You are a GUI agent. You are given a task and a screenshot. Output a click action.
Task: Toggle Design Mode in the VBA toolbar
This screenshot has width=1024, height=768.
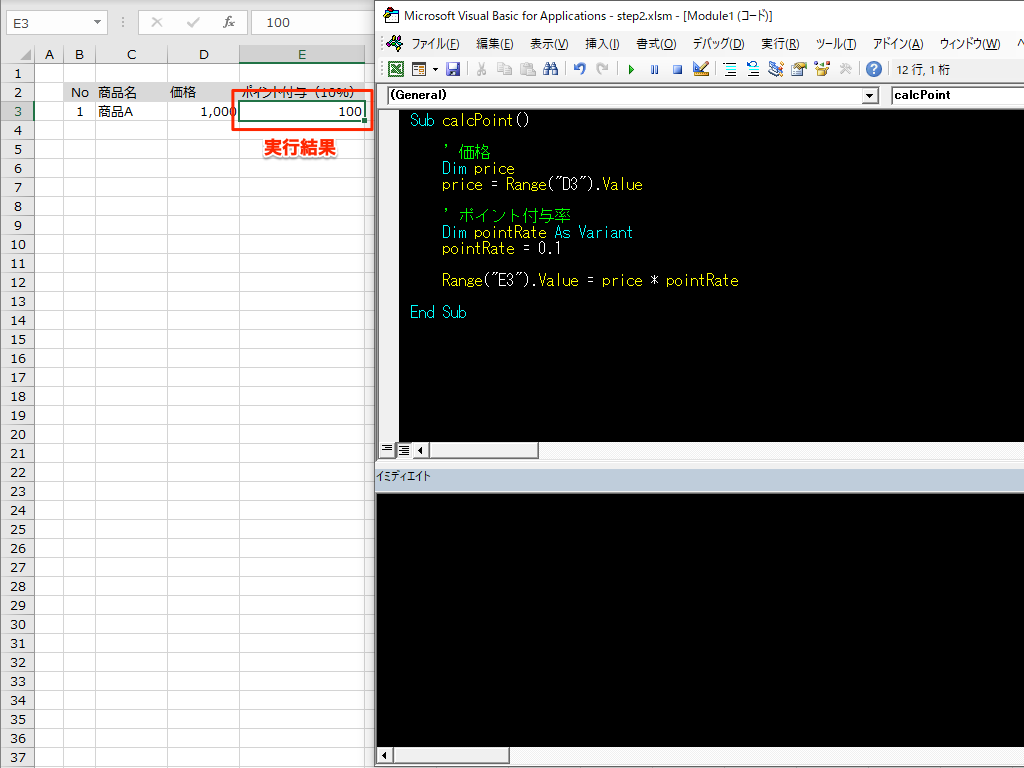700,69
